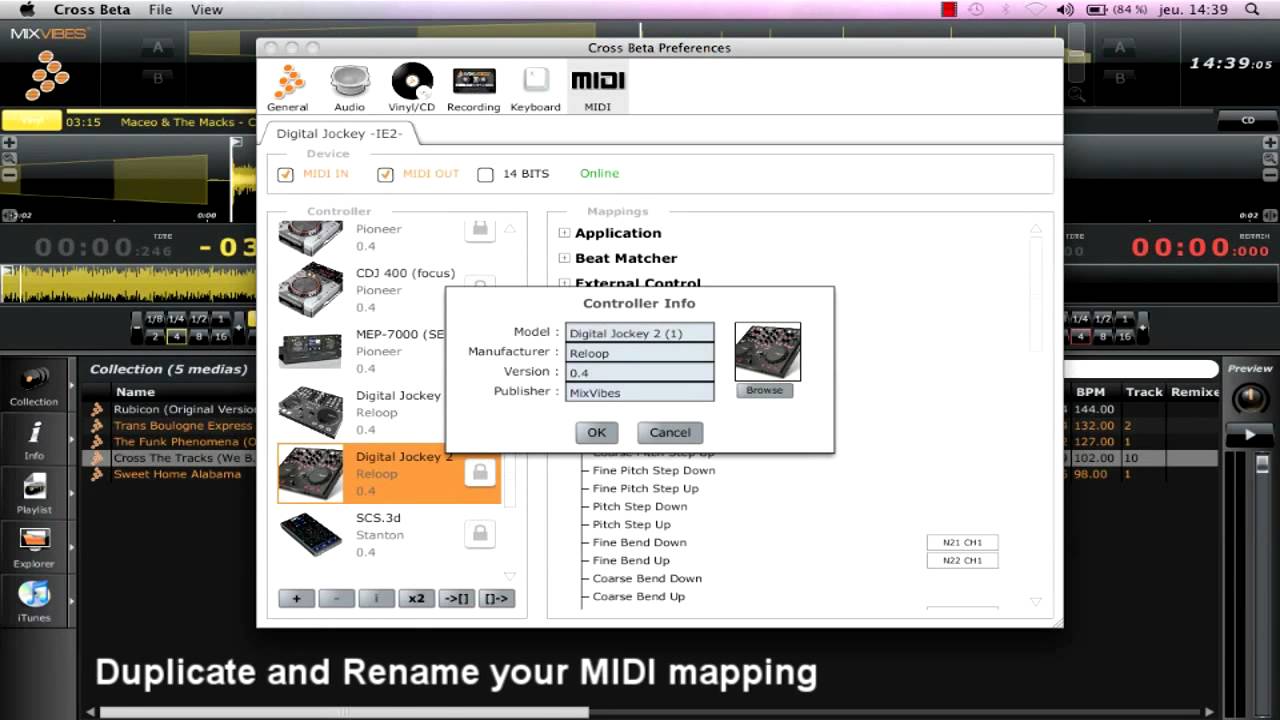Click OK in Controller Info dialog
The width and height of the screenshot is (1280, 720).
[597, 433]
